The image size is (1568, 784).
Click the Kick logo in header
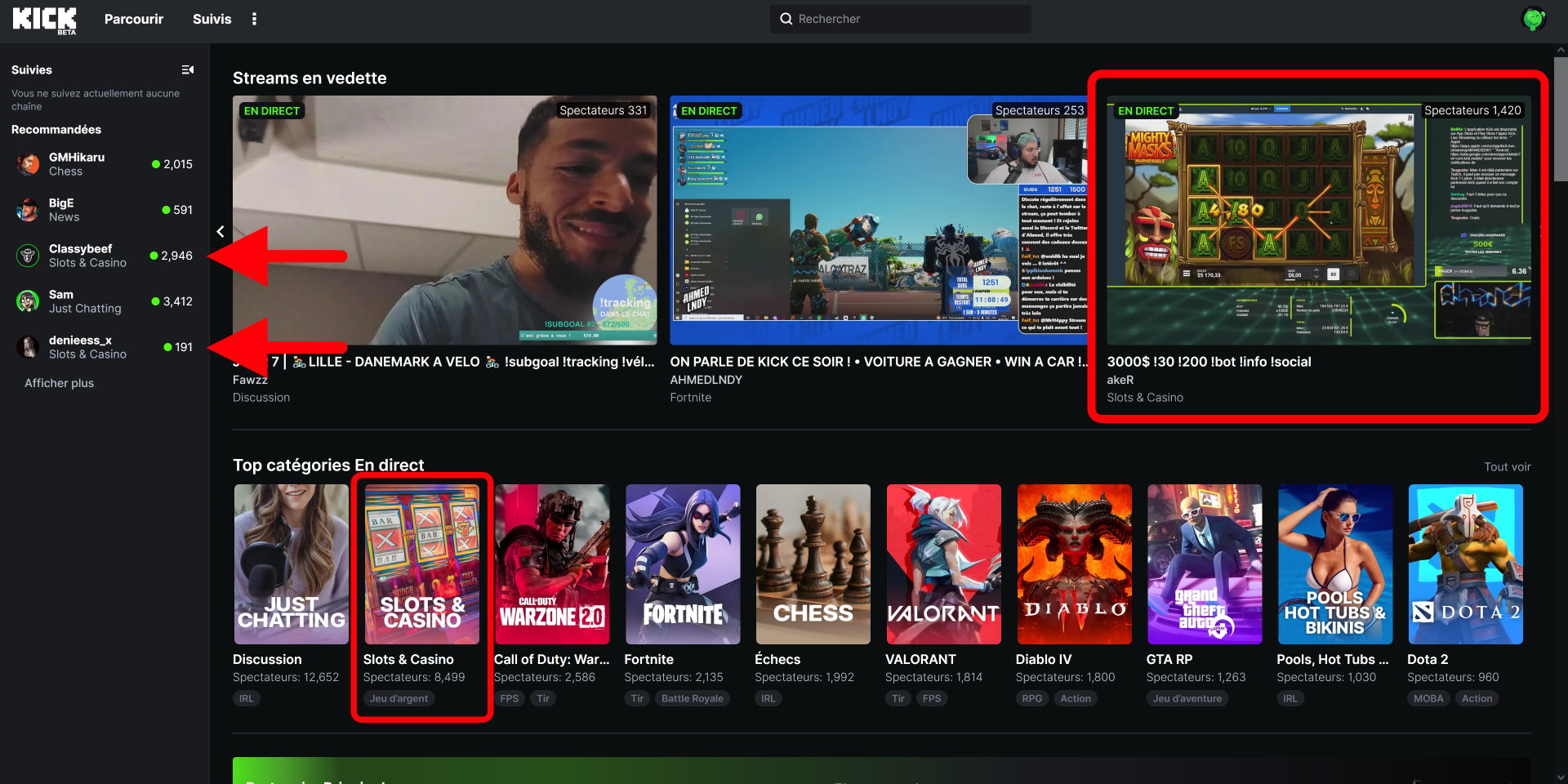coord(44,19)
